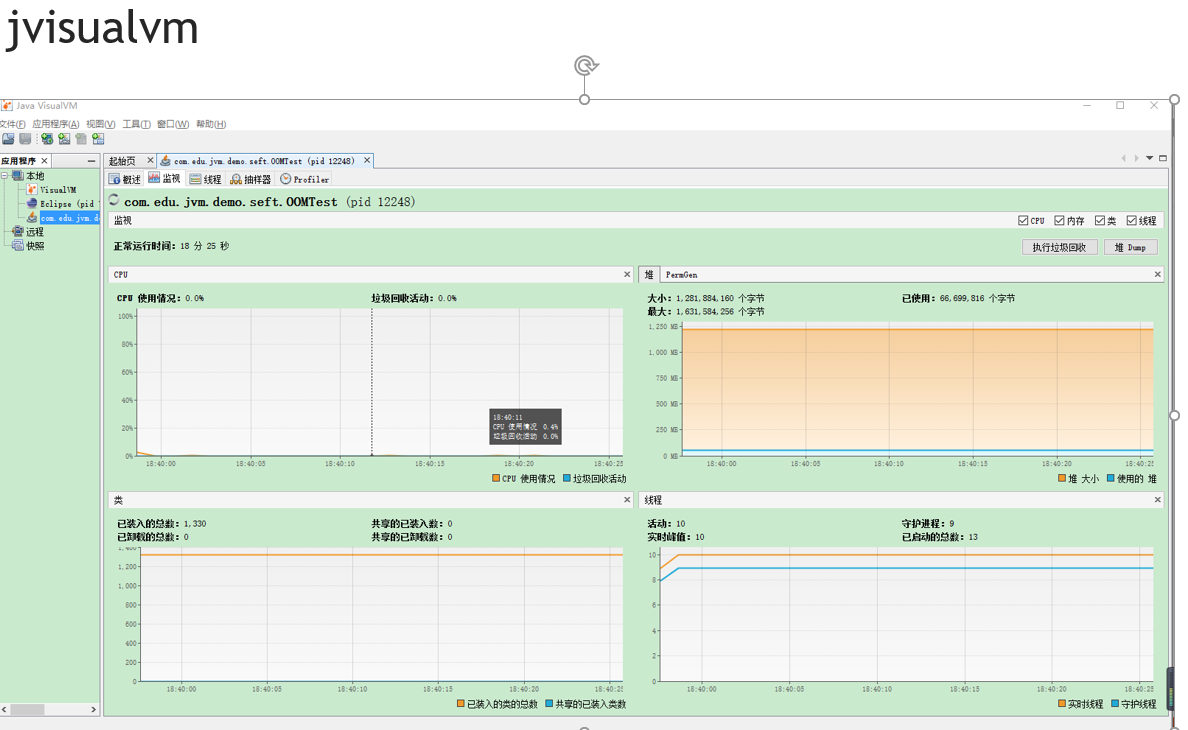Click the Load snapshot toolbar icon

pos(8,139)
